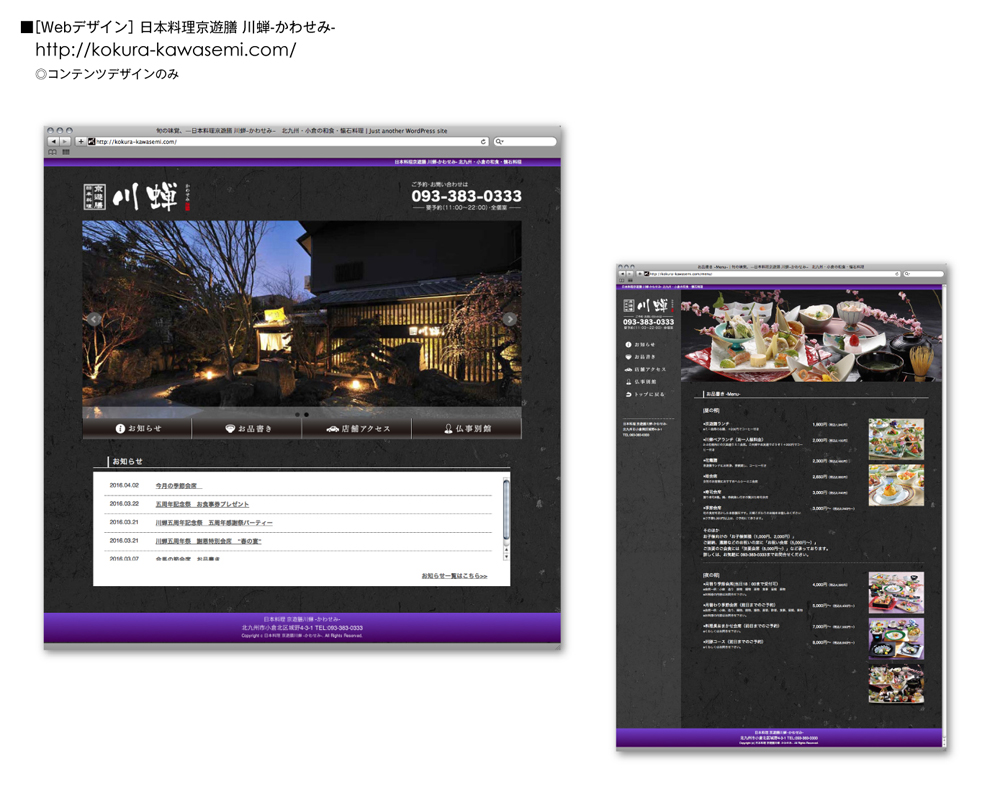Click the third dinner course thumbnail in right window
Image resolution: width=1000 pixels, height=800 pixels.
[896, 684]
